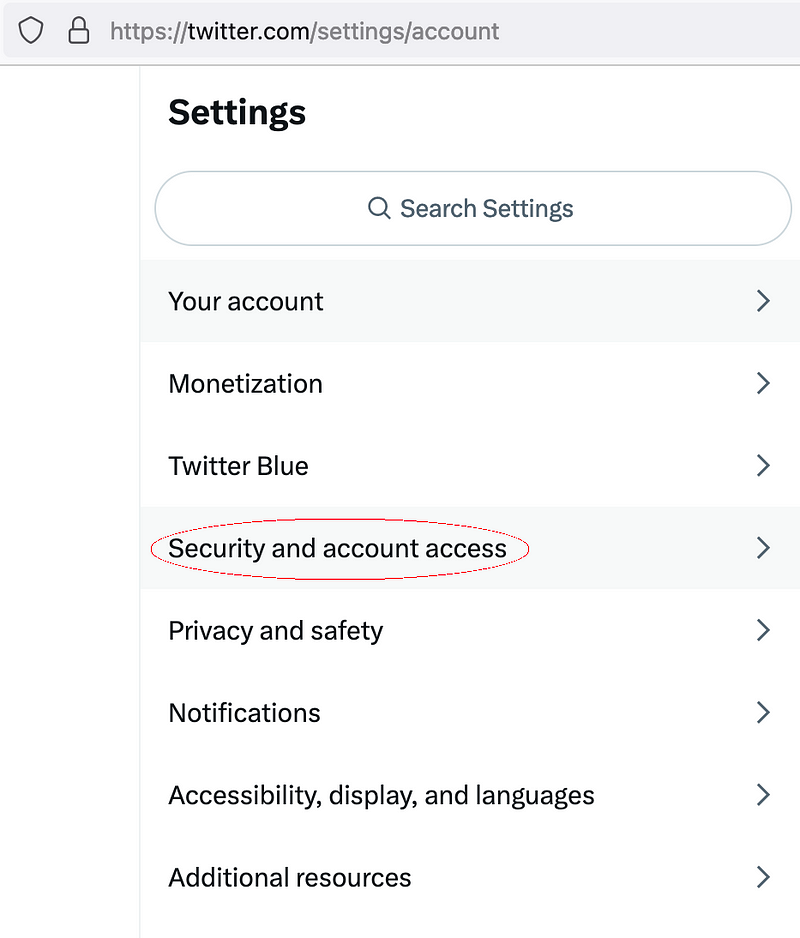Click the shield icon in the browser toolbar

[x=31, y=30]
